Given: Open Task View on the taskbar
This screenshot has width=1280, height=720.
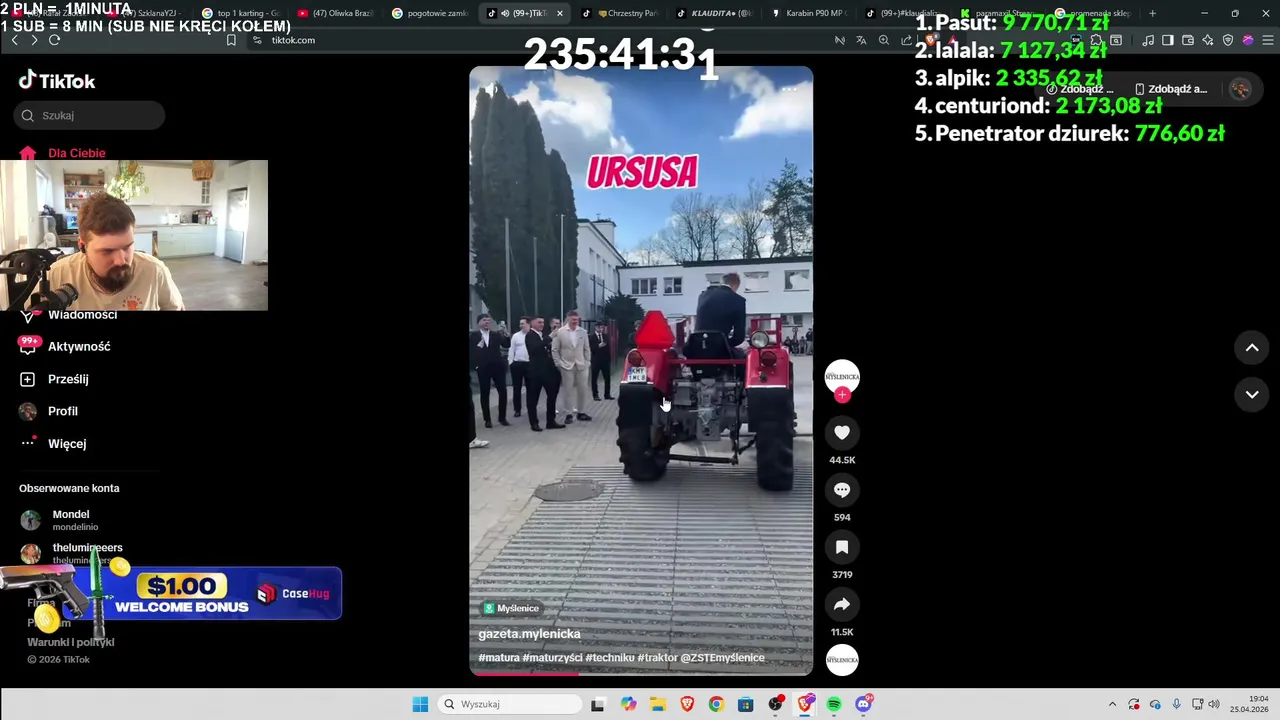Looking at the screenshot, I should click(598, 704).
